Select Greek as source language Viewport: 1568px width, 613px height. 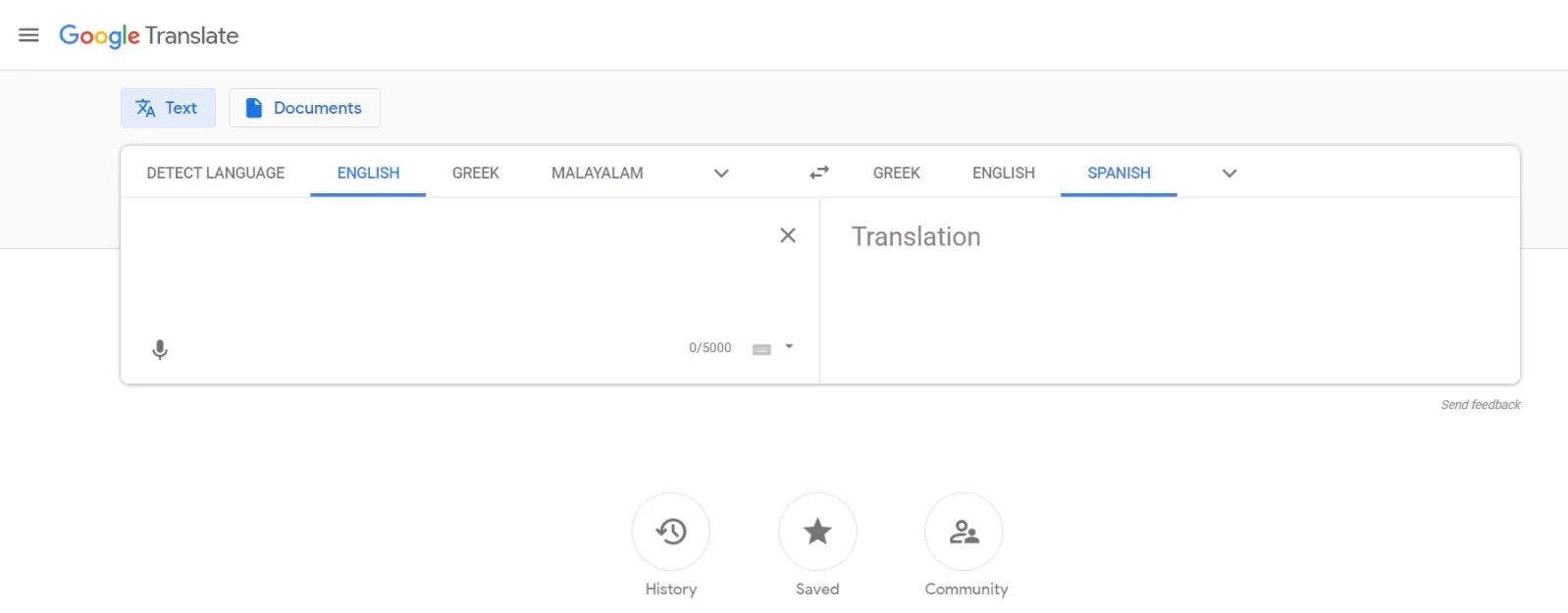(476, 173)
